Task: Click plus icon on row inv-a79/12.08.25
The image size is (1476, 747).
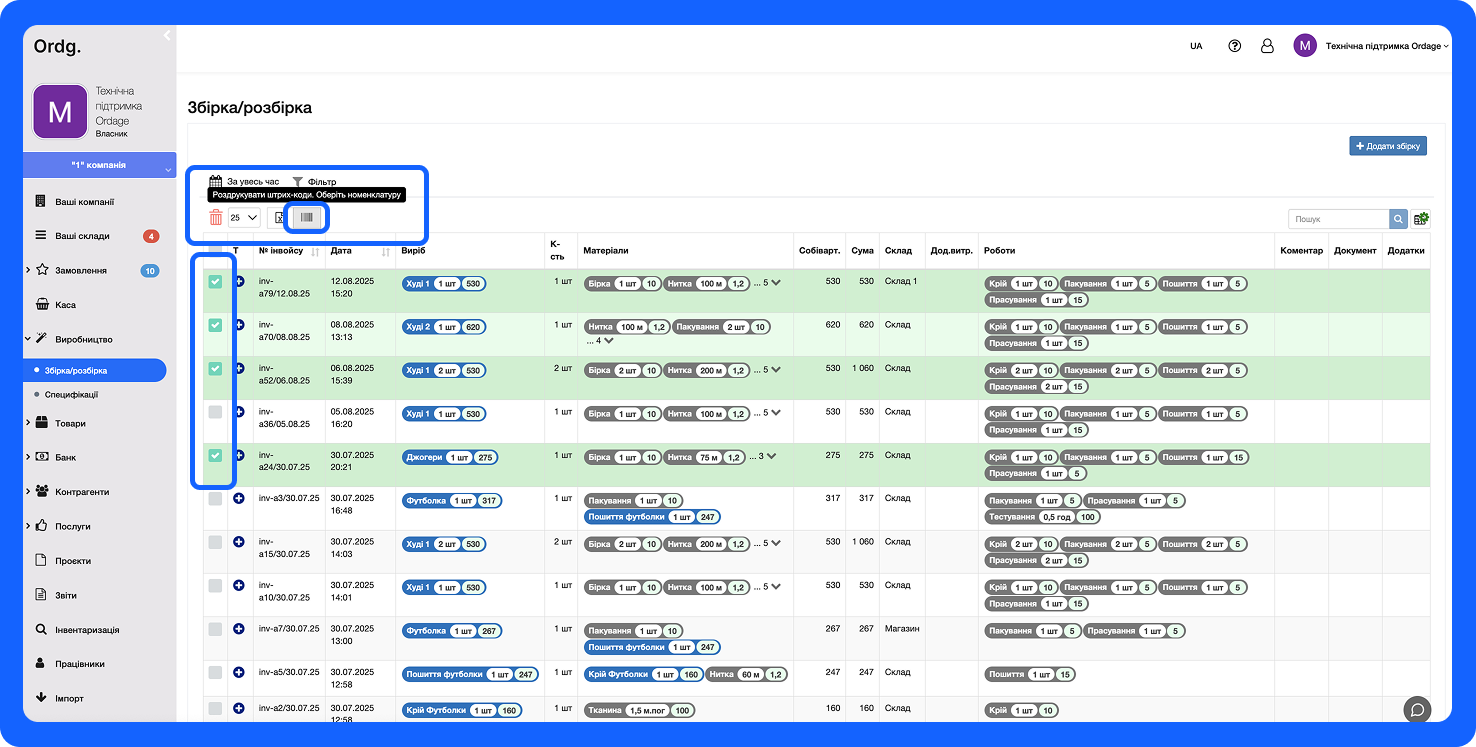Action: (x=238, y=282)
